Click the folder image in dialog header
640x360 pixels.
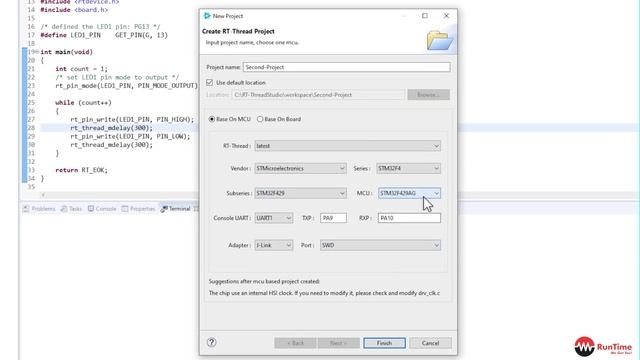pyautogui.click(x=440, y=40)
